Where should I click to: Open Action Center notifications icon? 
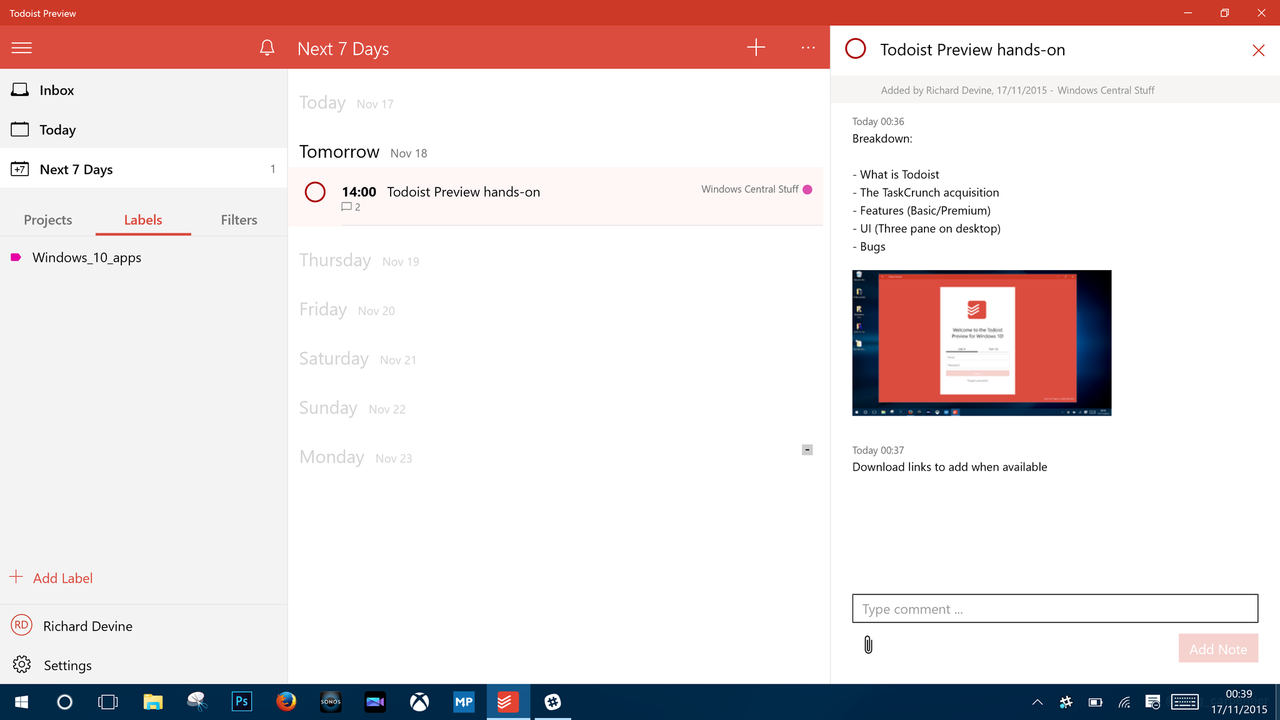tap(1153, 702)
